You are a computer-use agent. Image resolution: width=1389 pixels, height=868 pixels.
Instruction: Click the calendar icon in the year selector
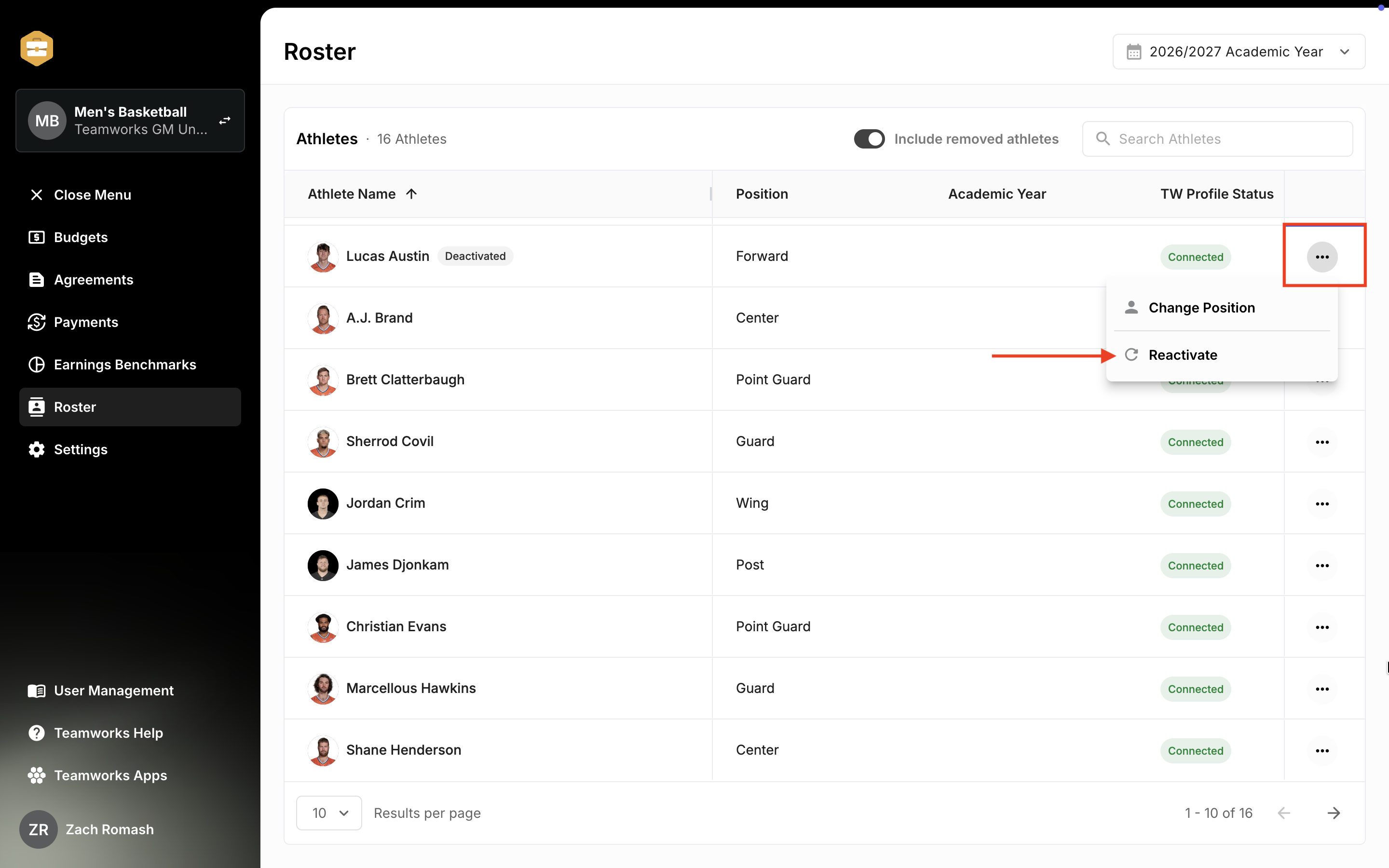(x=1133, y=52)
